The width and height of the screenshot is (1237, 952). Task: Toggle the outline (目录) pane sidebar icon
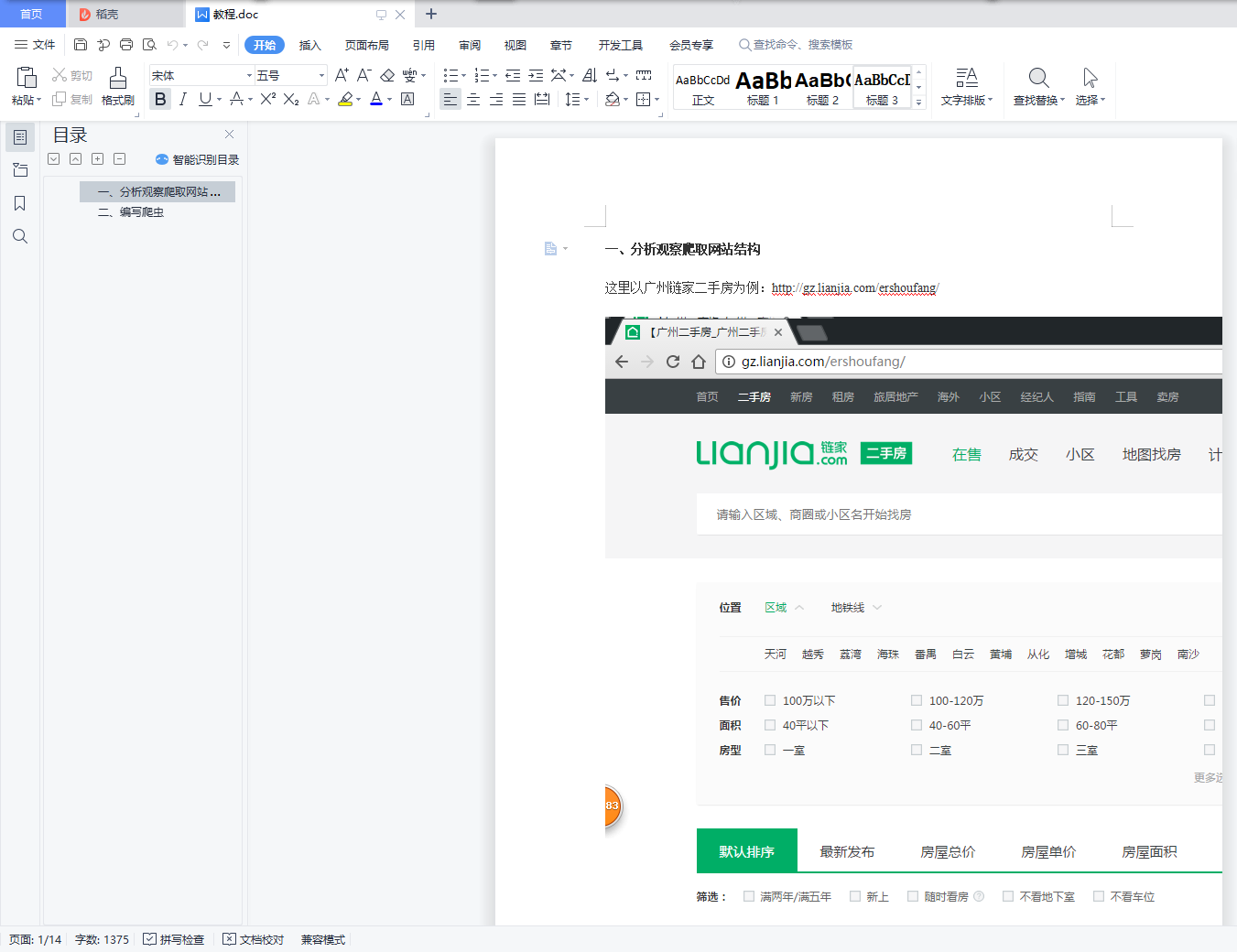point(19,137)
